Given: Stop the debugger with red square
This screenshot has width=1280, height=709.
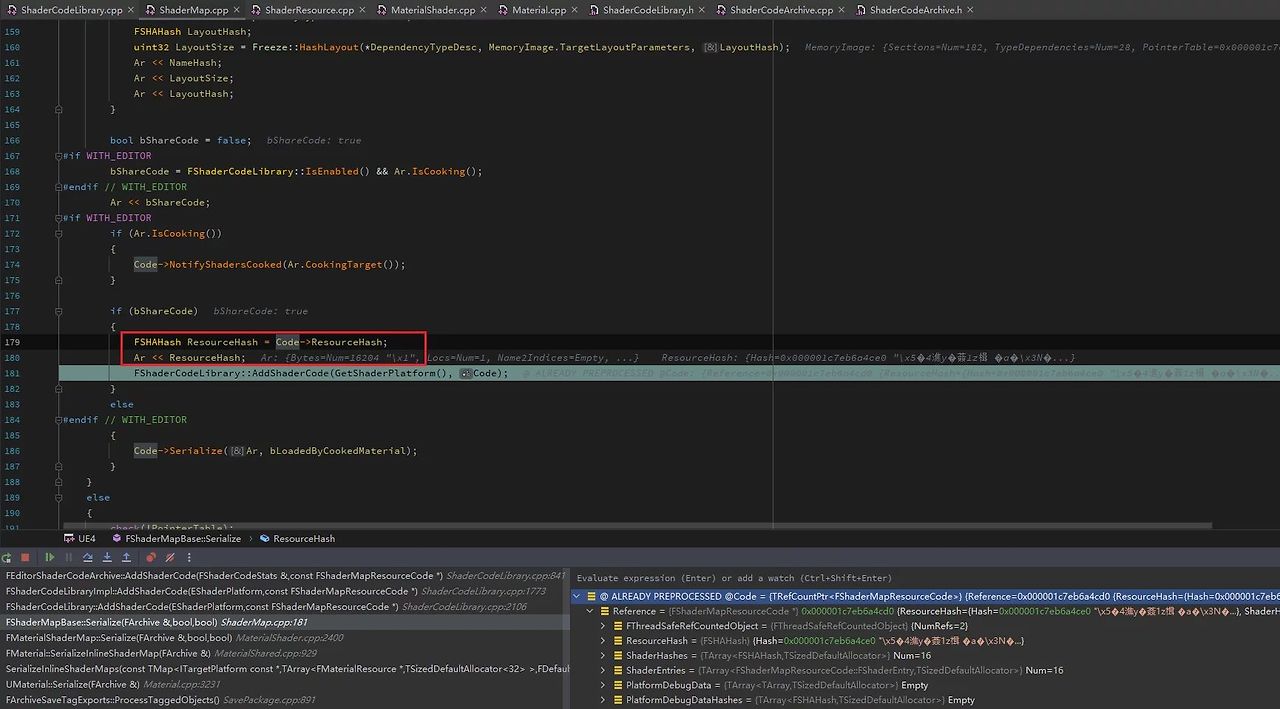Looking at the screenshot, I should tap(25, 557).
